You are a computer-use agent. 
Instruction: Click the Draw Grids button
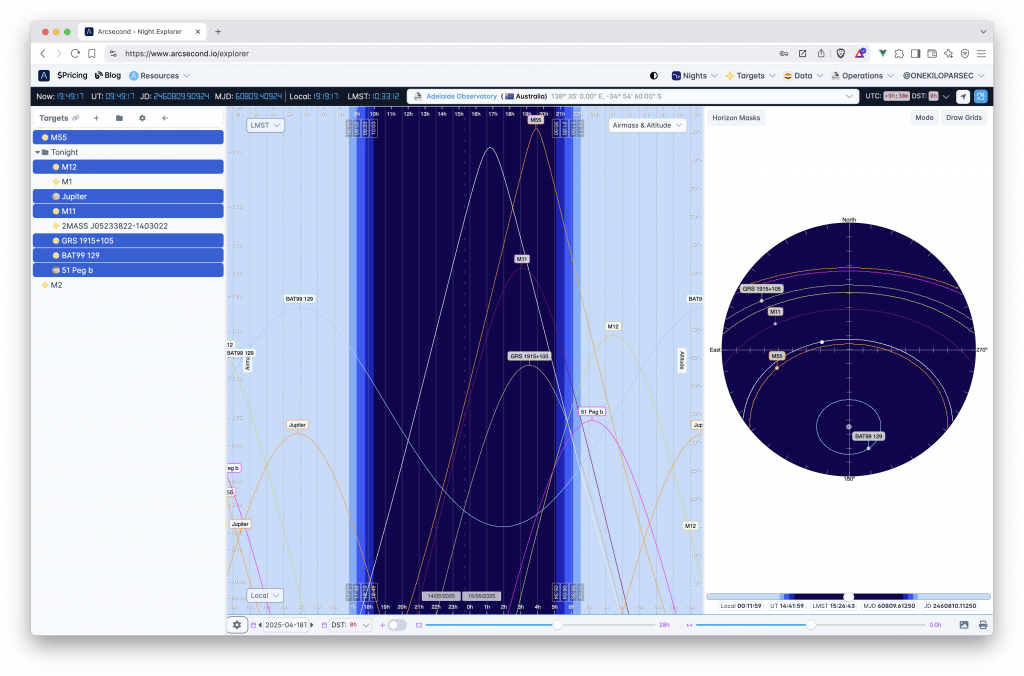point(964,118)
